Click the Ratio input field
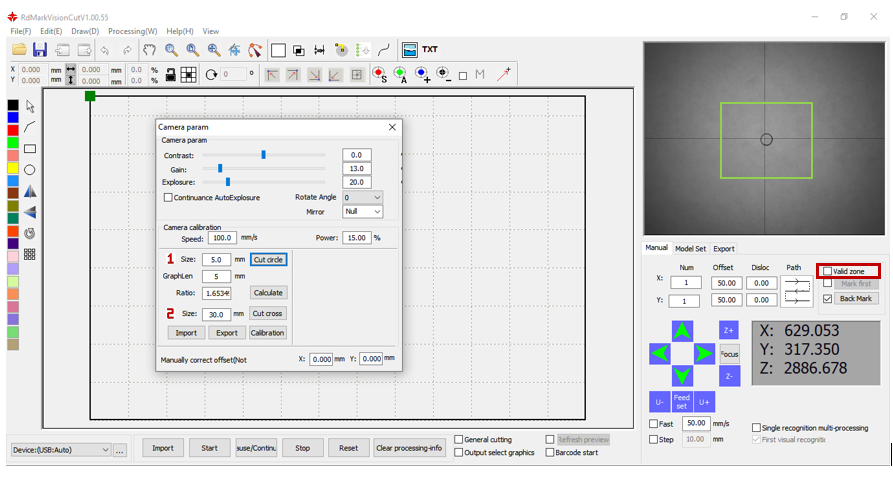The height and width of the screenshot is (478, 893). 216,293
